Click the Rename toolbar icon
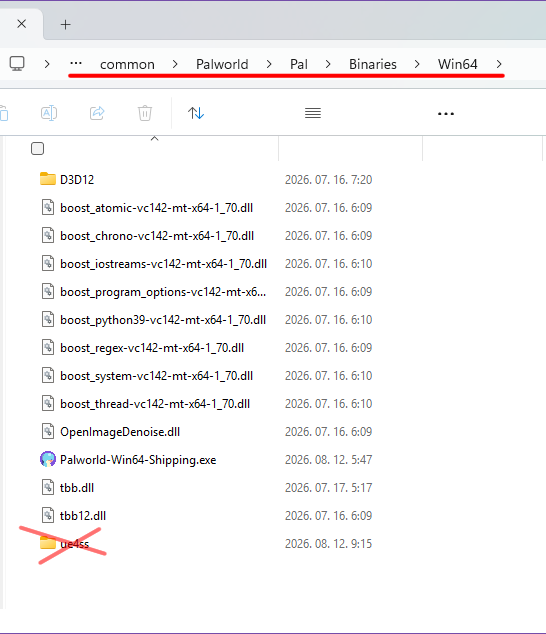The width and height of the screenshot is (546, 634). click(x=49, y=113)
